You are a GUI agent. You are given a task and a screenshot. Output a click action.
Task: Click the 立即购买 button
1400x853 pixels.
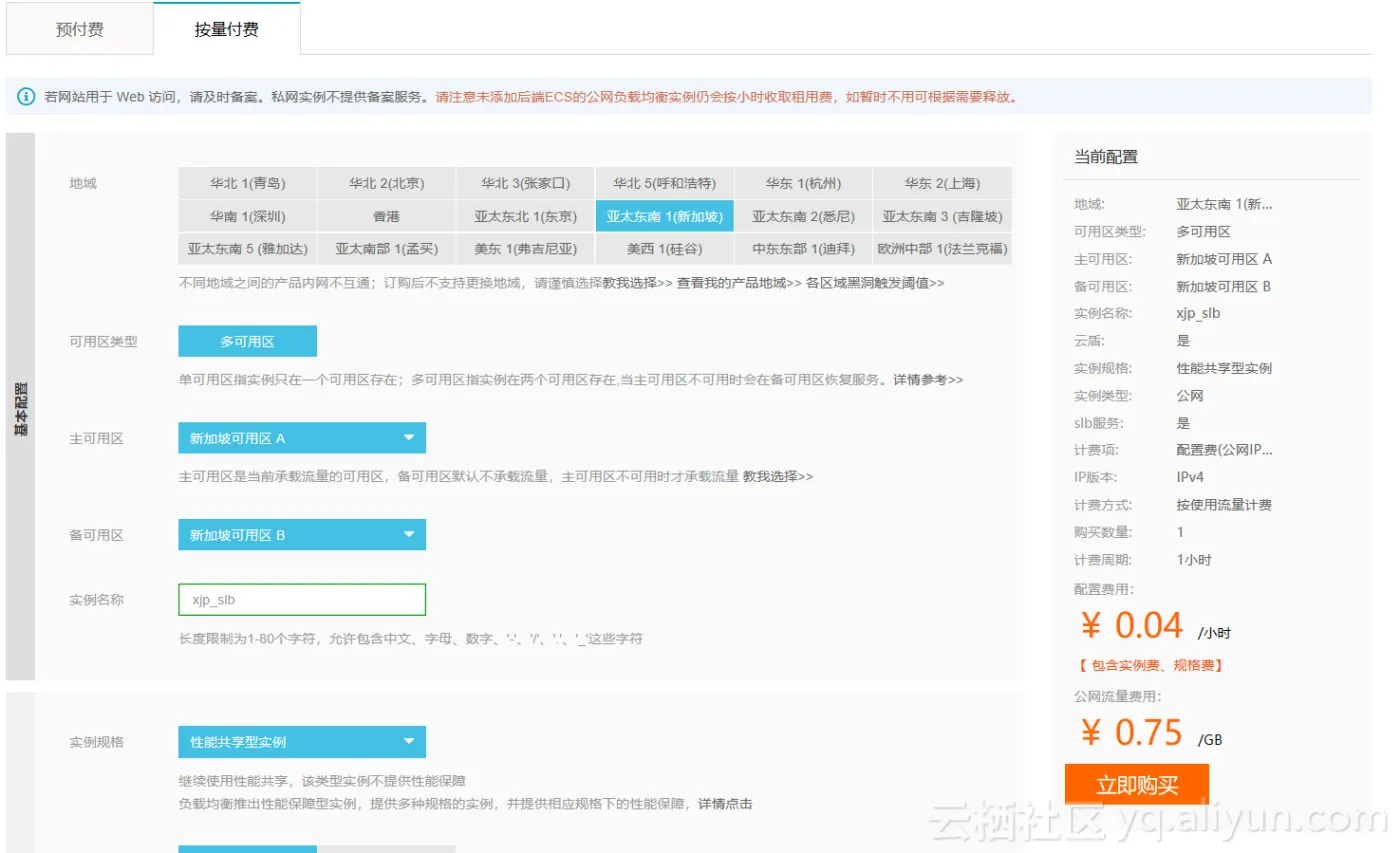coord(1137,784)
